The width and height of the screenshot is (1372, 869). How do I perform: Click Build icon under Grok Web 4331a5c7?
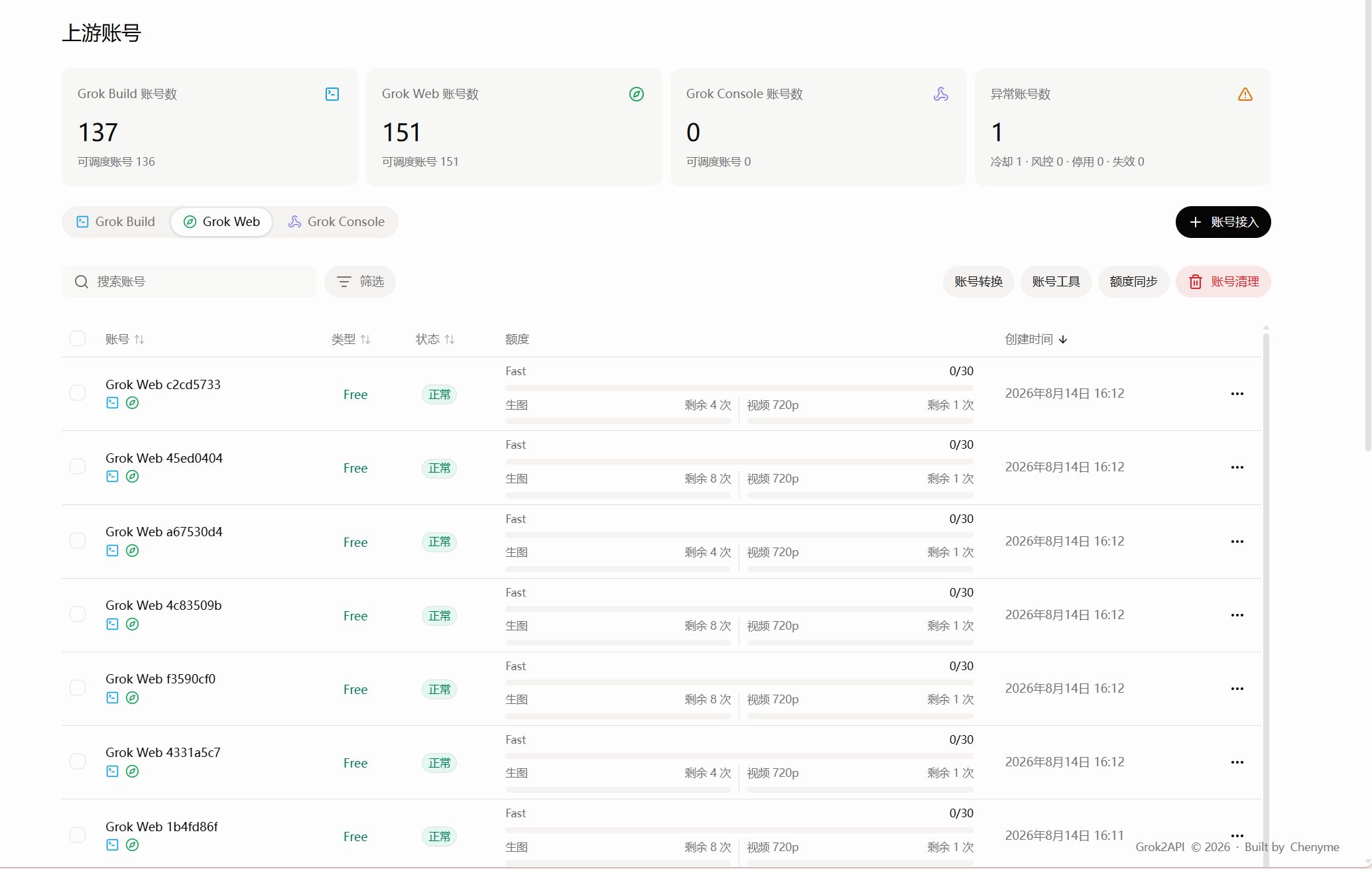pyautogui.click(x=113, y=772)
